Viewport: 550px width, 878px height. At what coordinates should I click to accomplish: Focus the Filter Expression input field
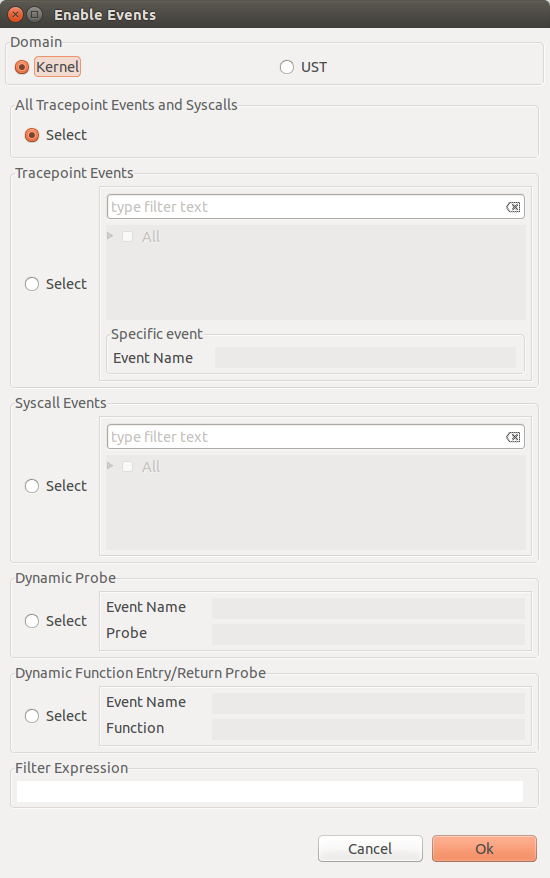point(270,791)
